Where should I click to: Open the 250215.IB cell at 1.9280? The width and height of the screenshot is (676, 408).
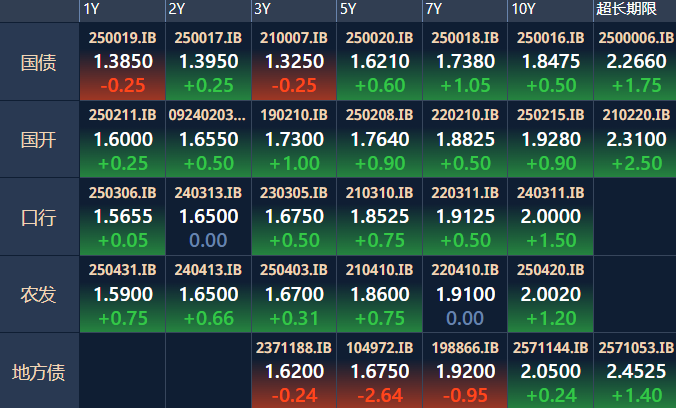(550, 139)
